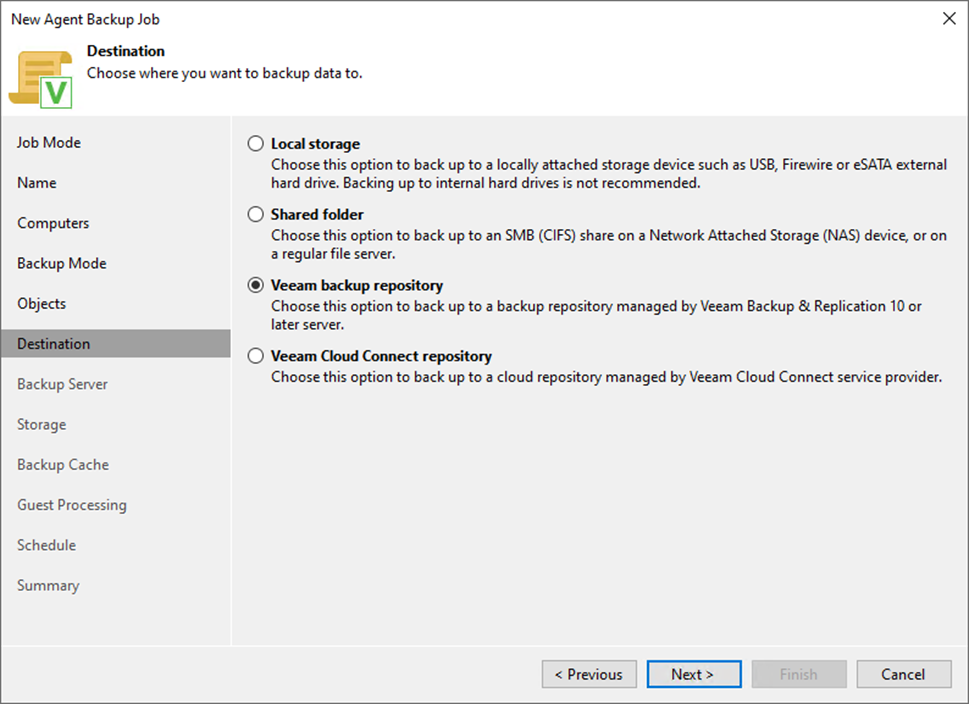Cancel the New Agent Backup Job wizard
969x704 pixels.
903,674
